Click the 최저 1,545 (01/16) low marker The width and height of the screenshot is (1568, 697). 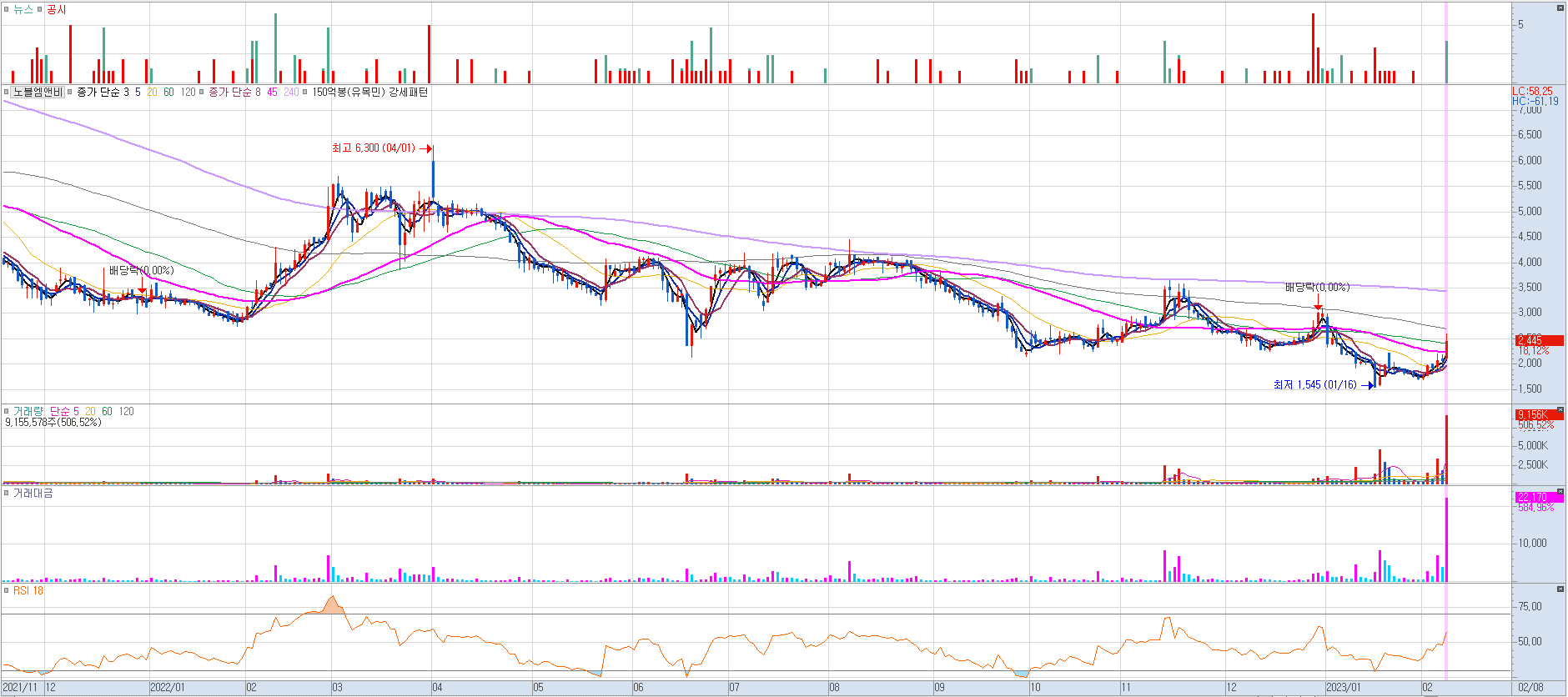tap(1323, 385)
